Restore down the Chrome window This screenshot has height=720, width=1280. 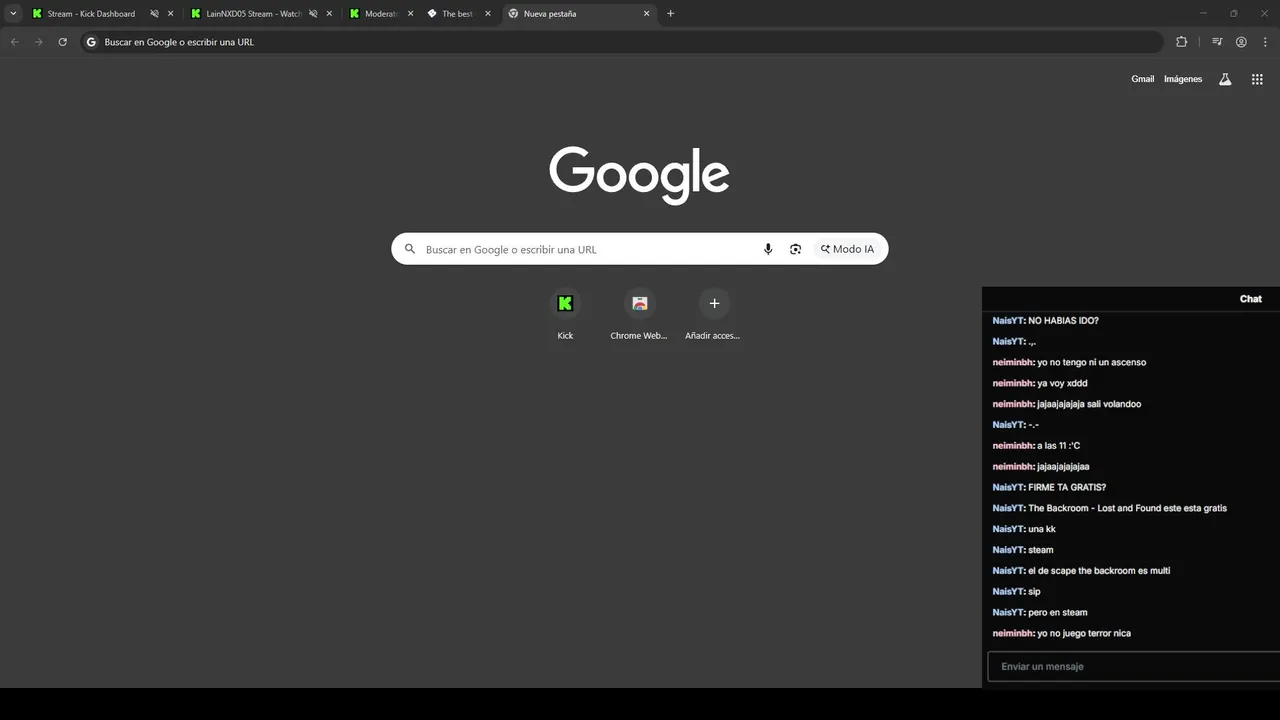1233,14
